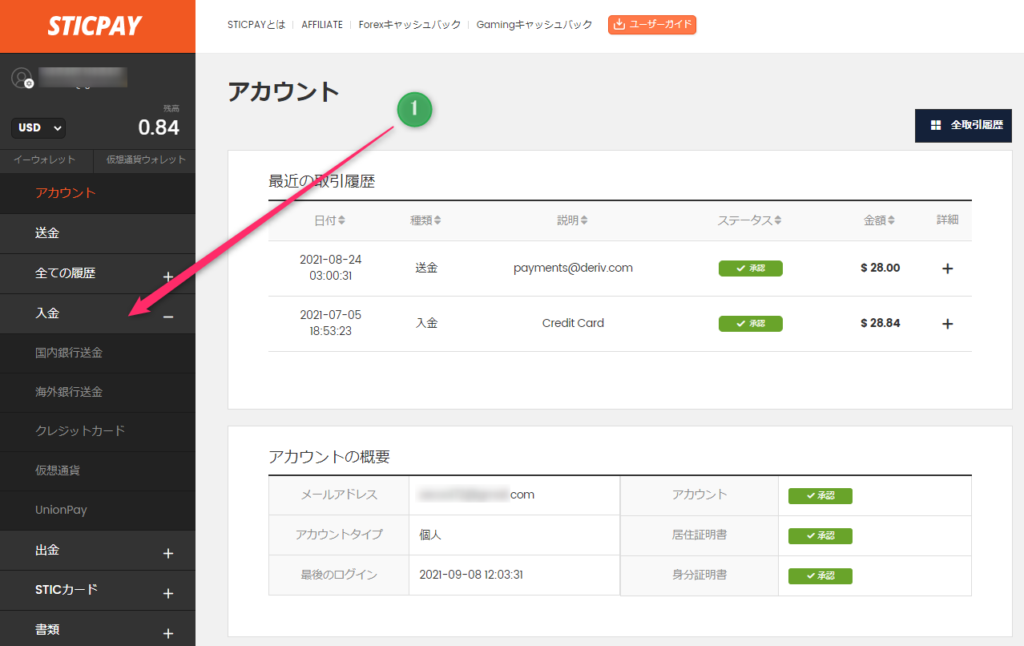Open 海外銀行送金 deposit option
Image resolution: width=1024 pixels, height=646 pixels.
point(97,392)
